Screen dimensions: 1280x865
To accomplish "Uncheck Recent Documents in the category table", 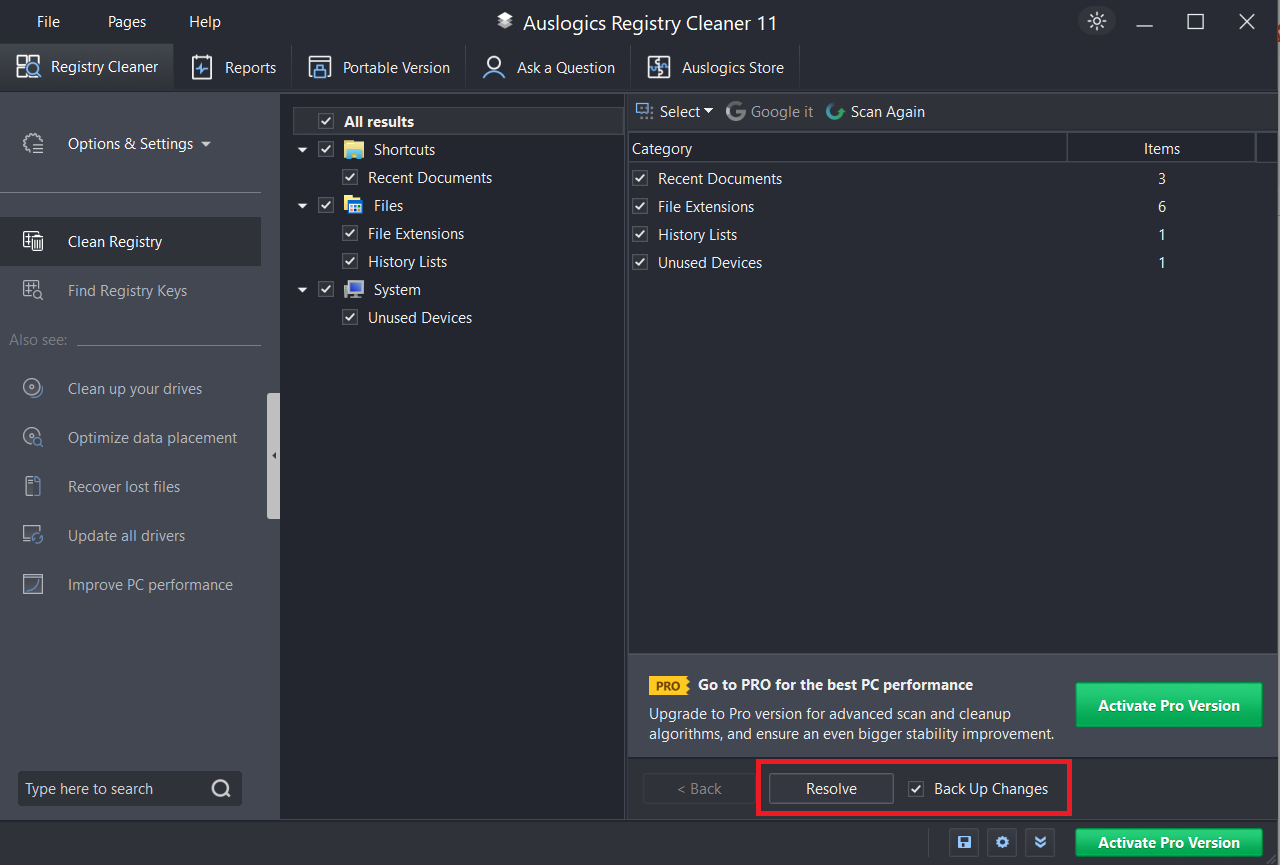I will tap(640, 178).
